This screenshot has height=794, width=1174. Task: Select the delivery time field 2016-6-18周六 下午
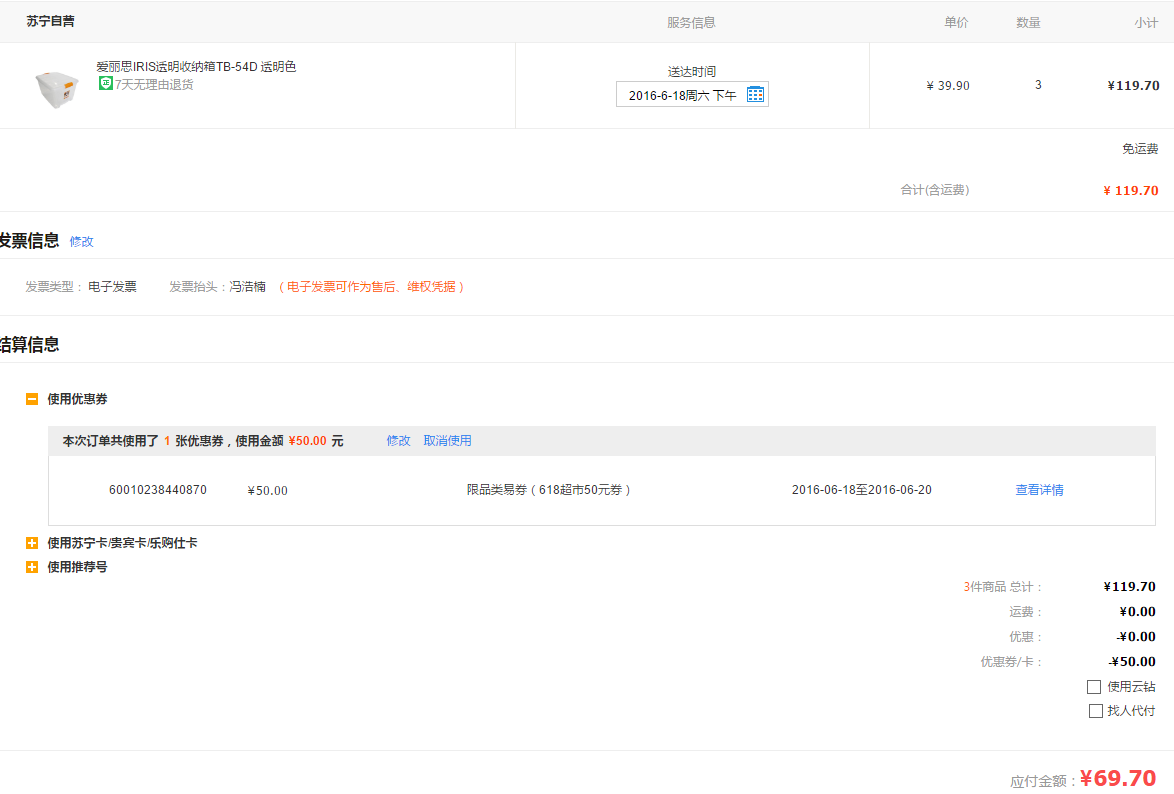point(692,94)
